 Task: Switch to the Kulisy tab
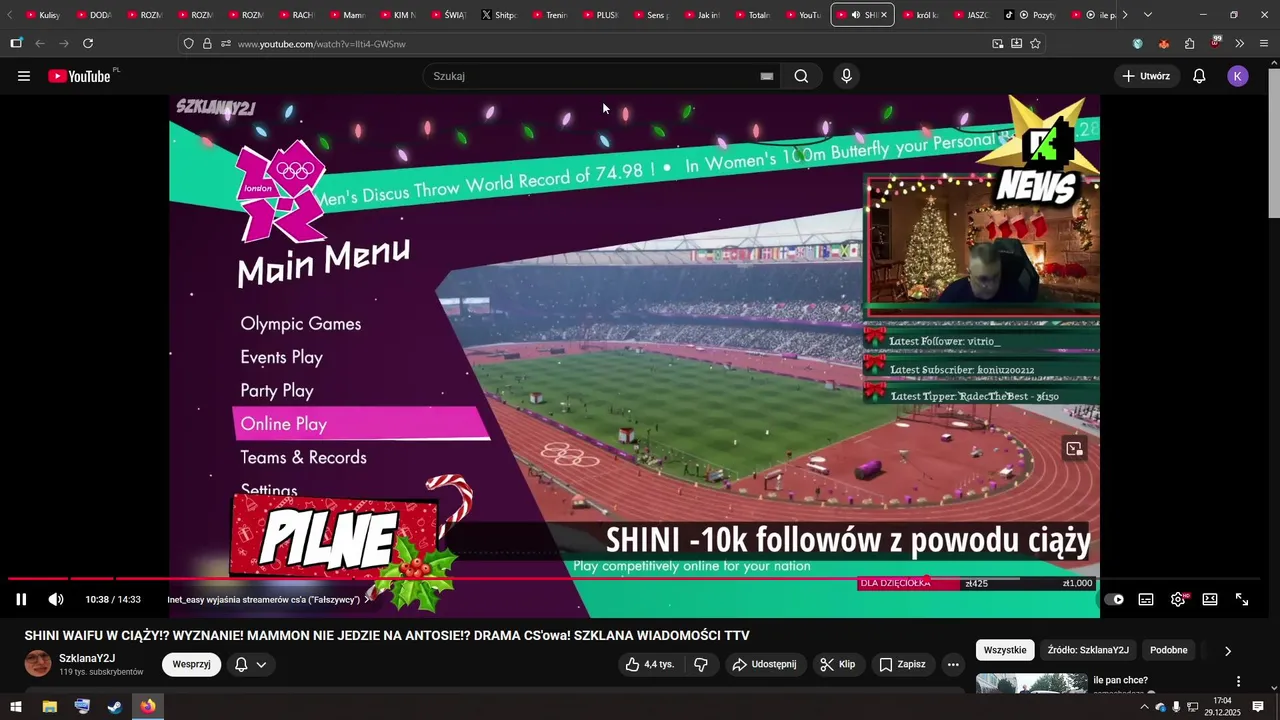43,15
